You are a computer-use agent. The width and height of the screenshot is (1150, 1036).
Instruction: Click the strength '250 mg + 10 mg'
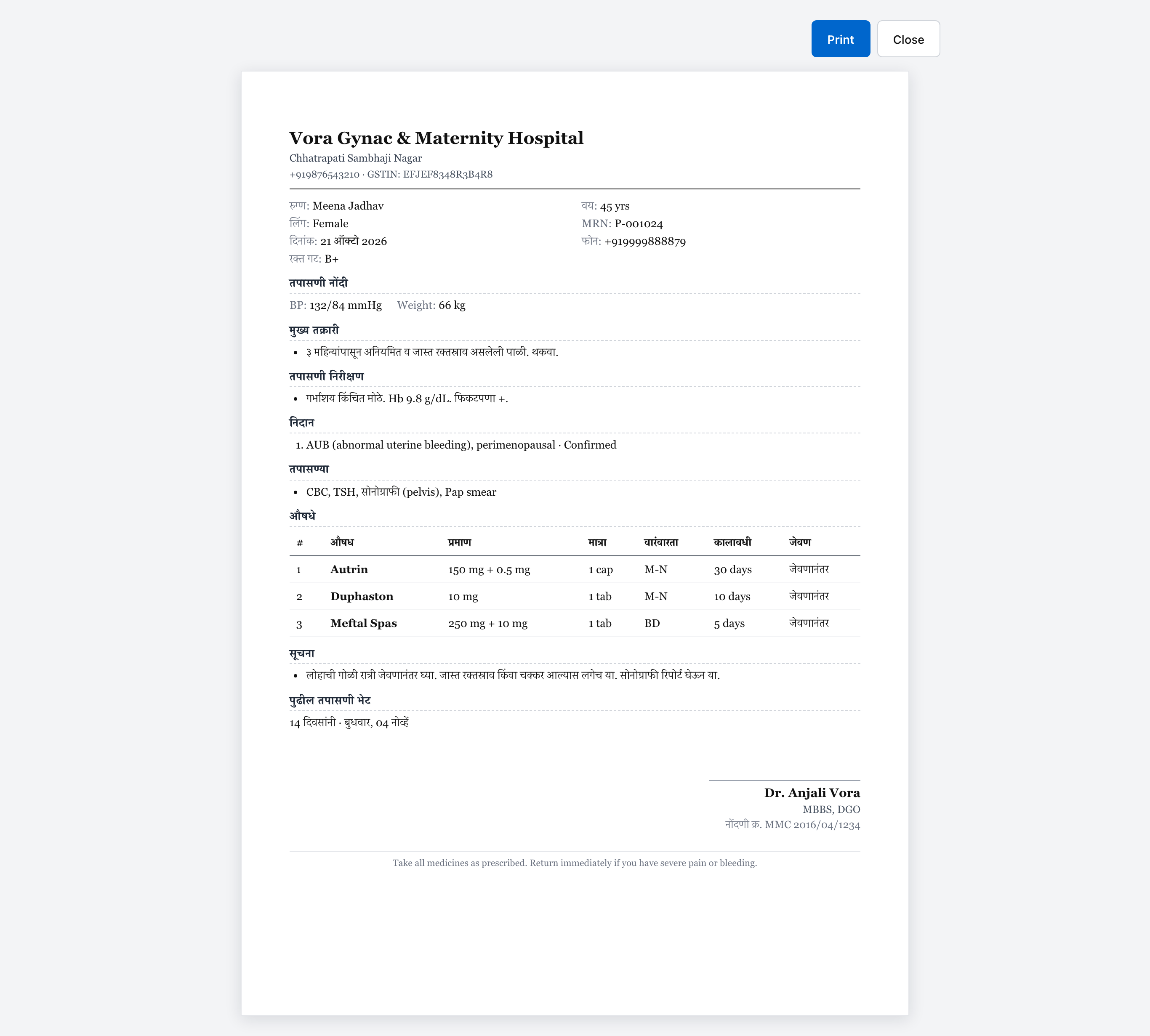click(x=488, y=623)
